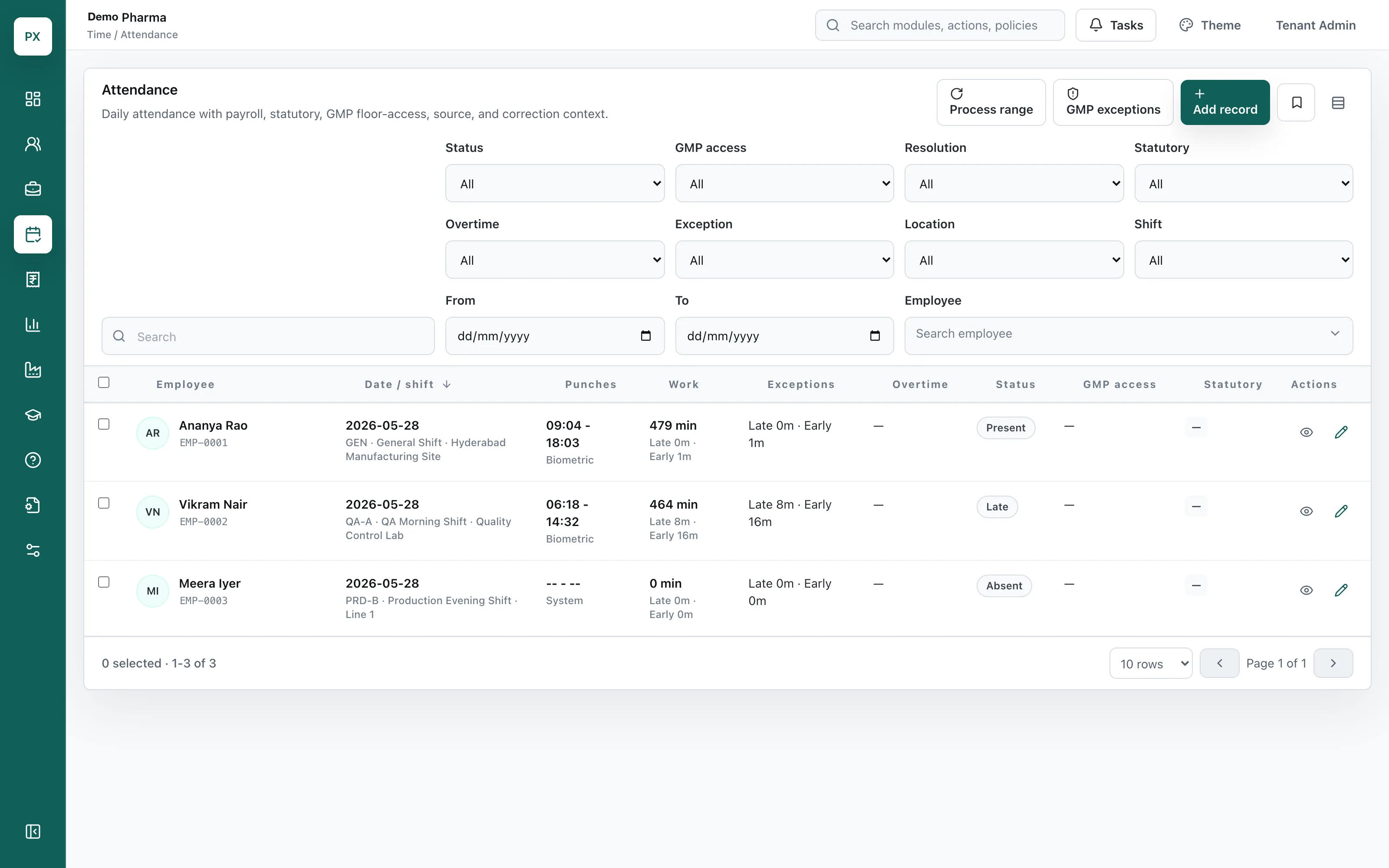Open the bar chart reports icon in sidebar
Image resolution: width=1389 pixels, height=868 pixels.
coord(33,324)
